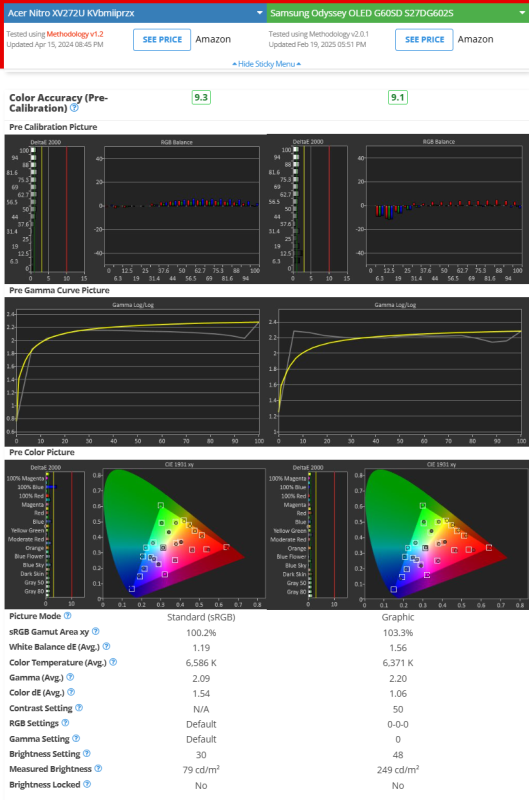Enlarge Acer CIE 1931 xy color picture
This screenshot has height=800, width=529.
point(136,535)
